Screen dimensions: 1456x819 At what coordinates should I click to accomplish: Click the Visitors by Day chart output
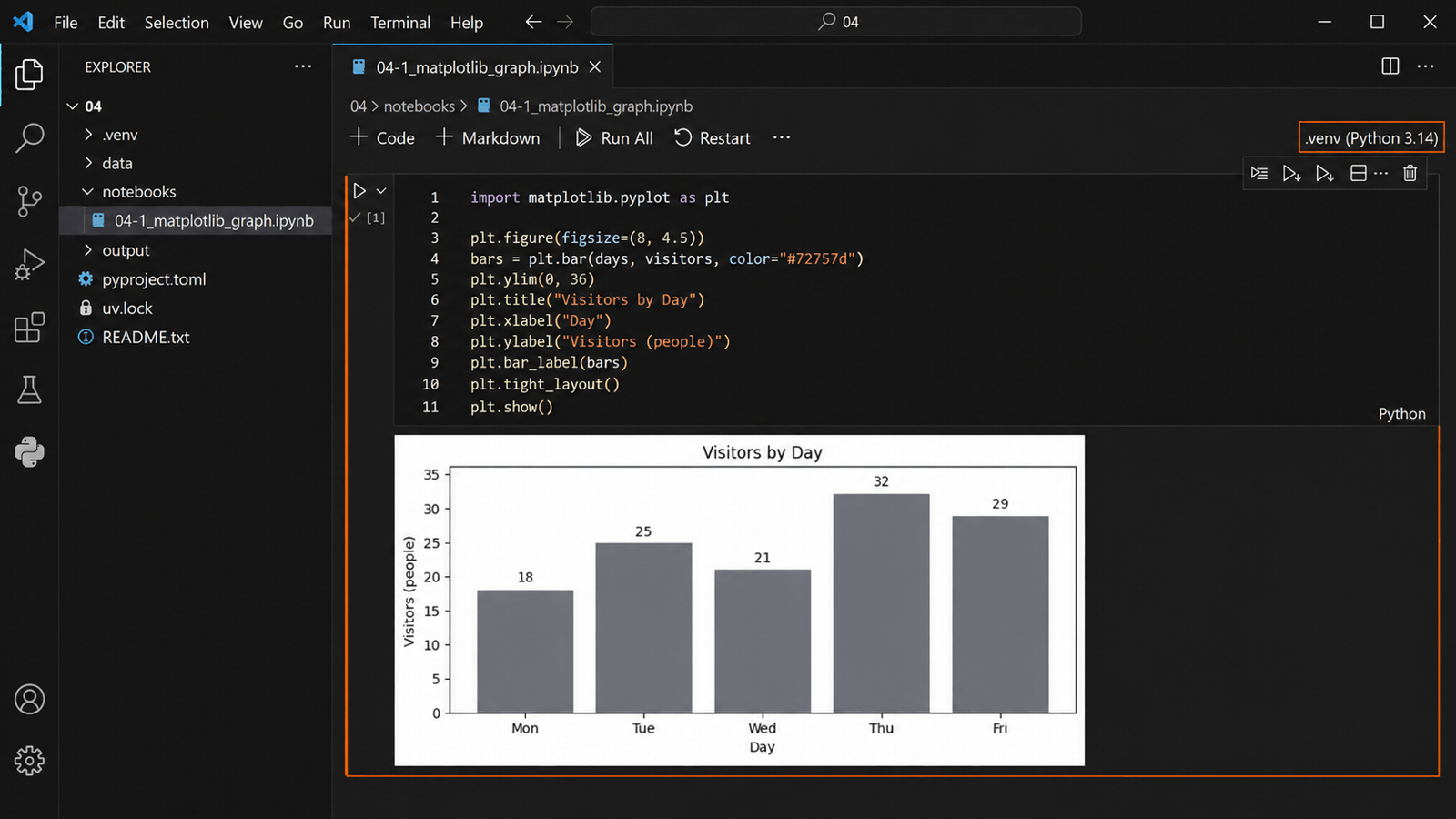point(739,601)
